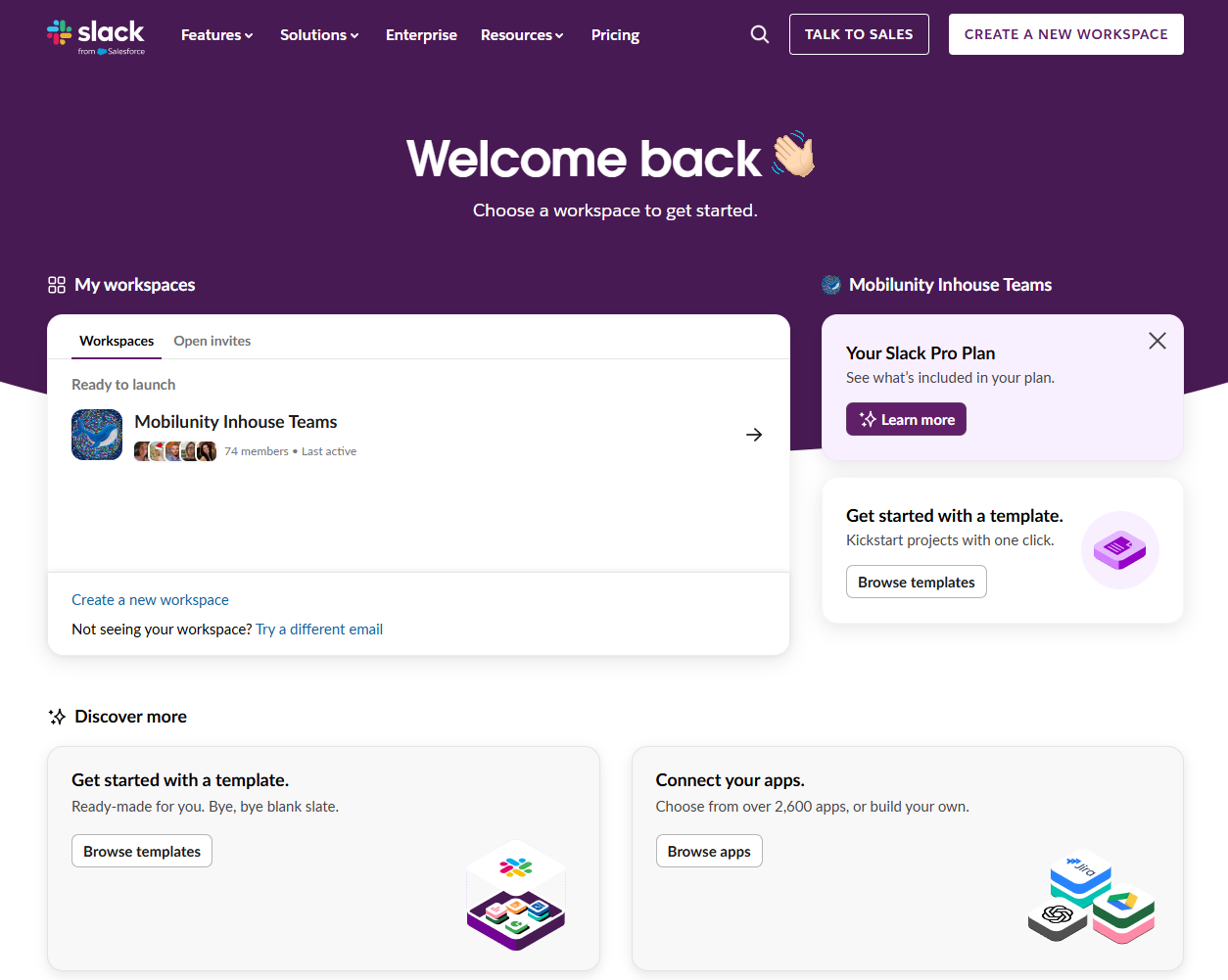Select the Workspaces tab
The height and width of the screenshot is (980, 1228).
(x=116, y=341)
